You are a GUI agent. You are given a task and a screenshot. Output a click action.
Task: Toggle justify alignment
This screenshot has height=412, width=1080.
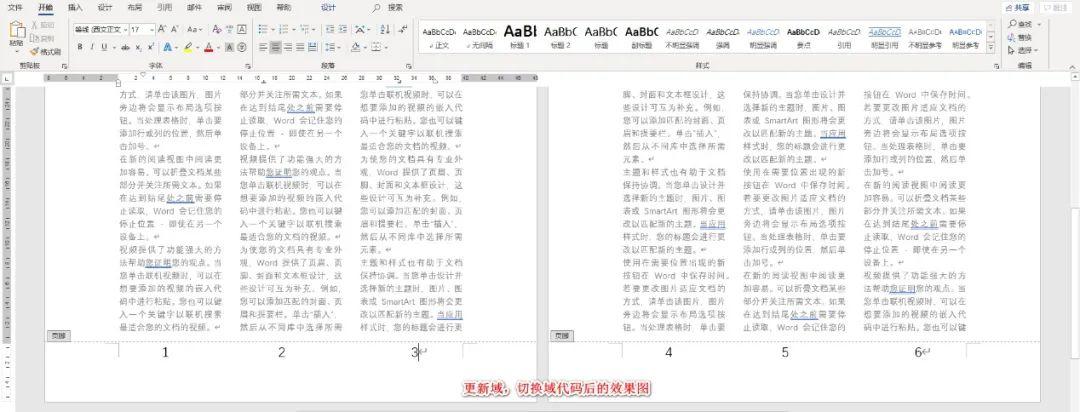point(302,48)
